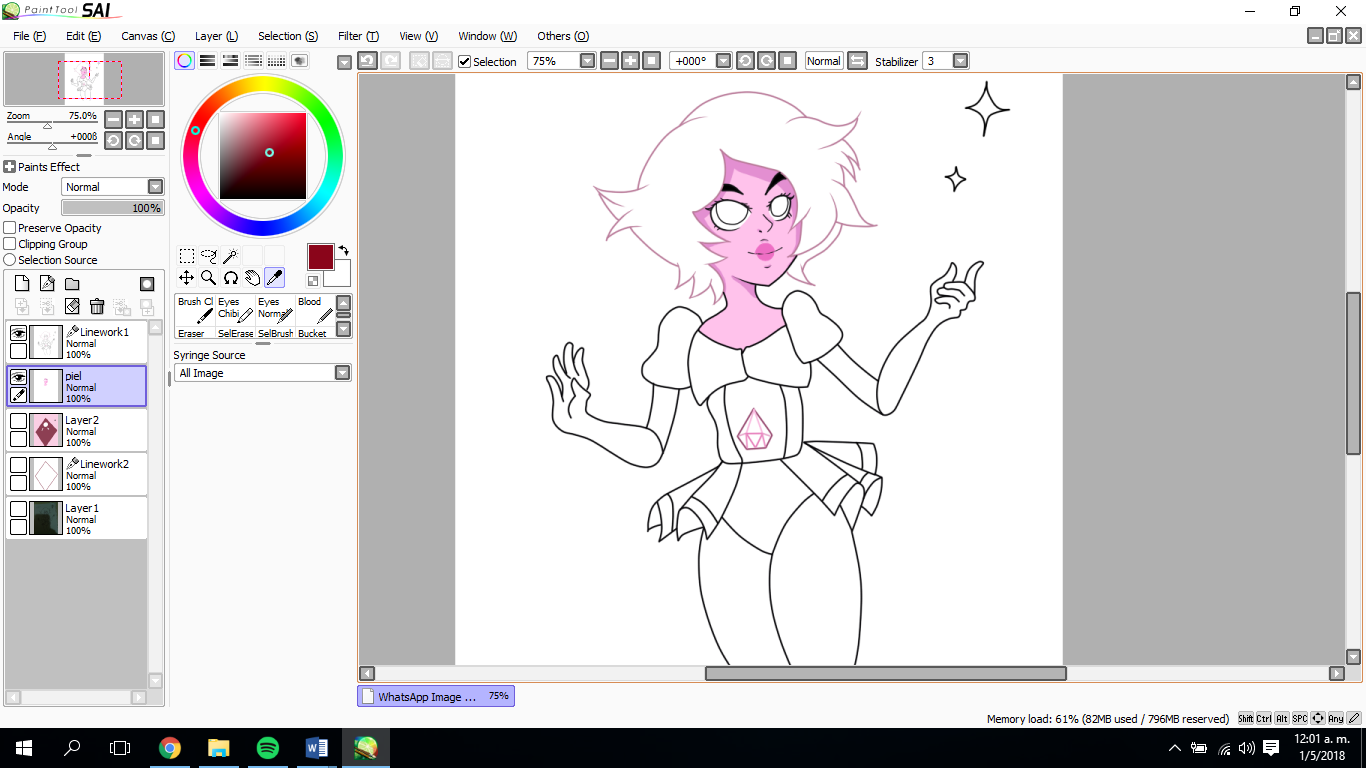Click the canvas horizontal scrollbar thumb
This screenshot has height=768, width=1366.
tap(886, 674)
